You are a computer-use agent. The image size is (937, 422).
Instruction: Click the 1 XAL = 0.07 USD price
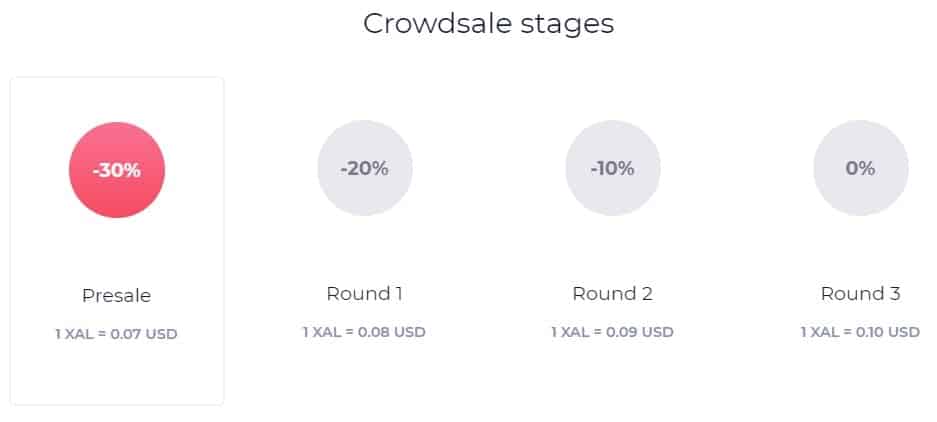(x=117, y=334)
